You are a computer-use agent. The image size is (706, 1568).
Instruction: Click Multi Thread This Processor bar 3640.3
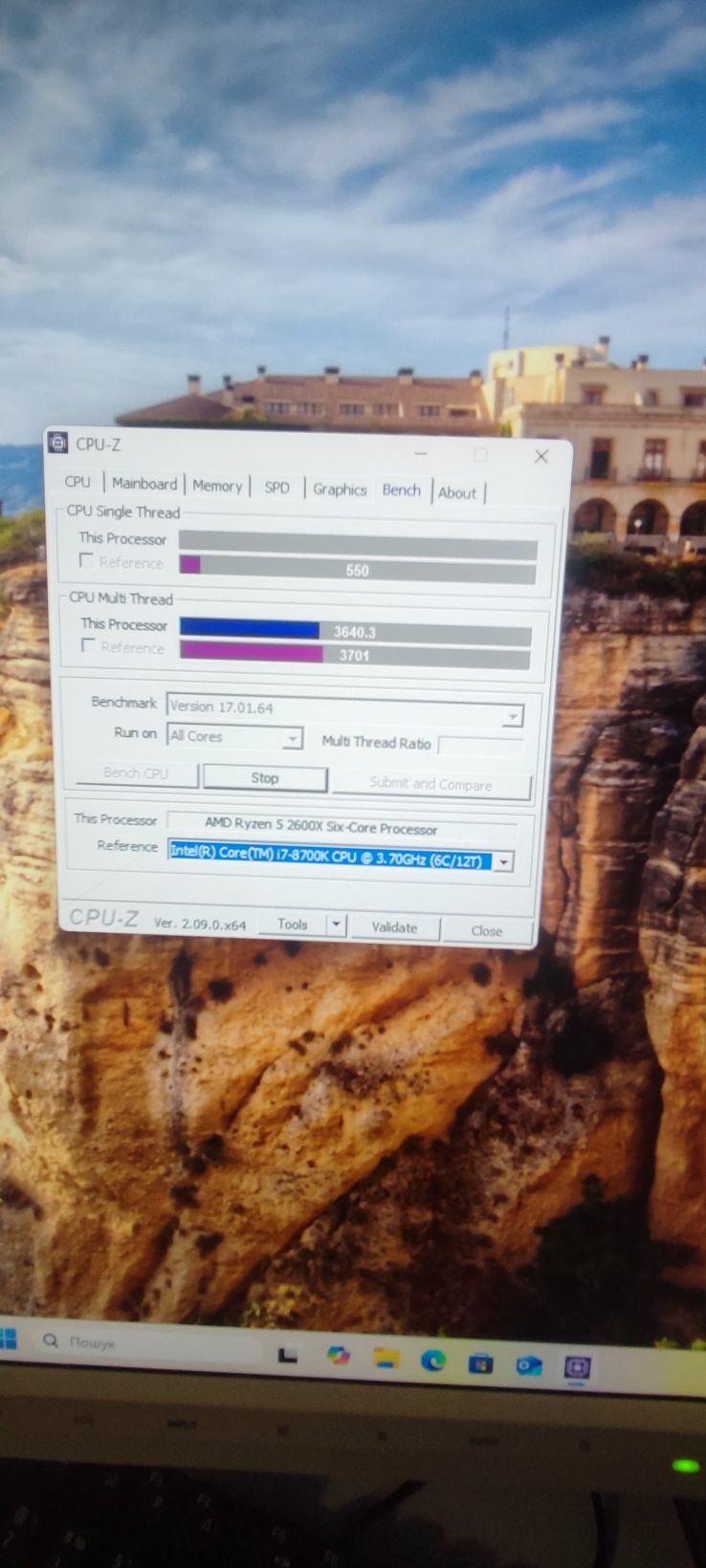355,631
